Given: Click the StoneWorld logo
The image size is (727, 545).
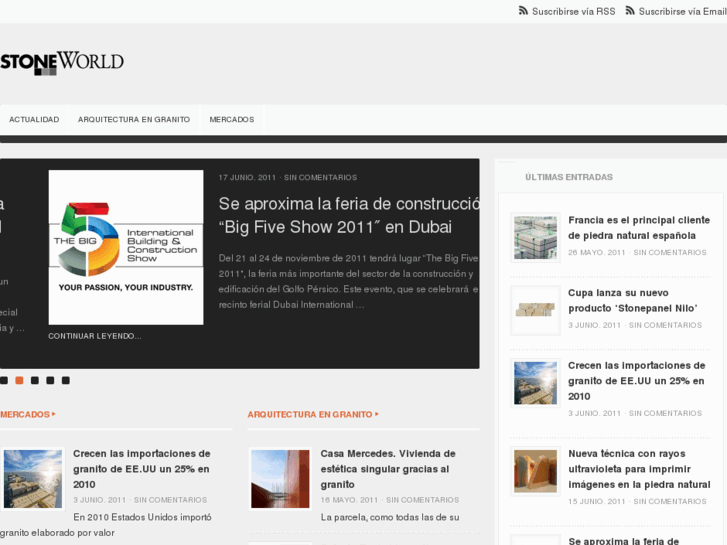Looking at the screenshot, I should coord(62,63).
